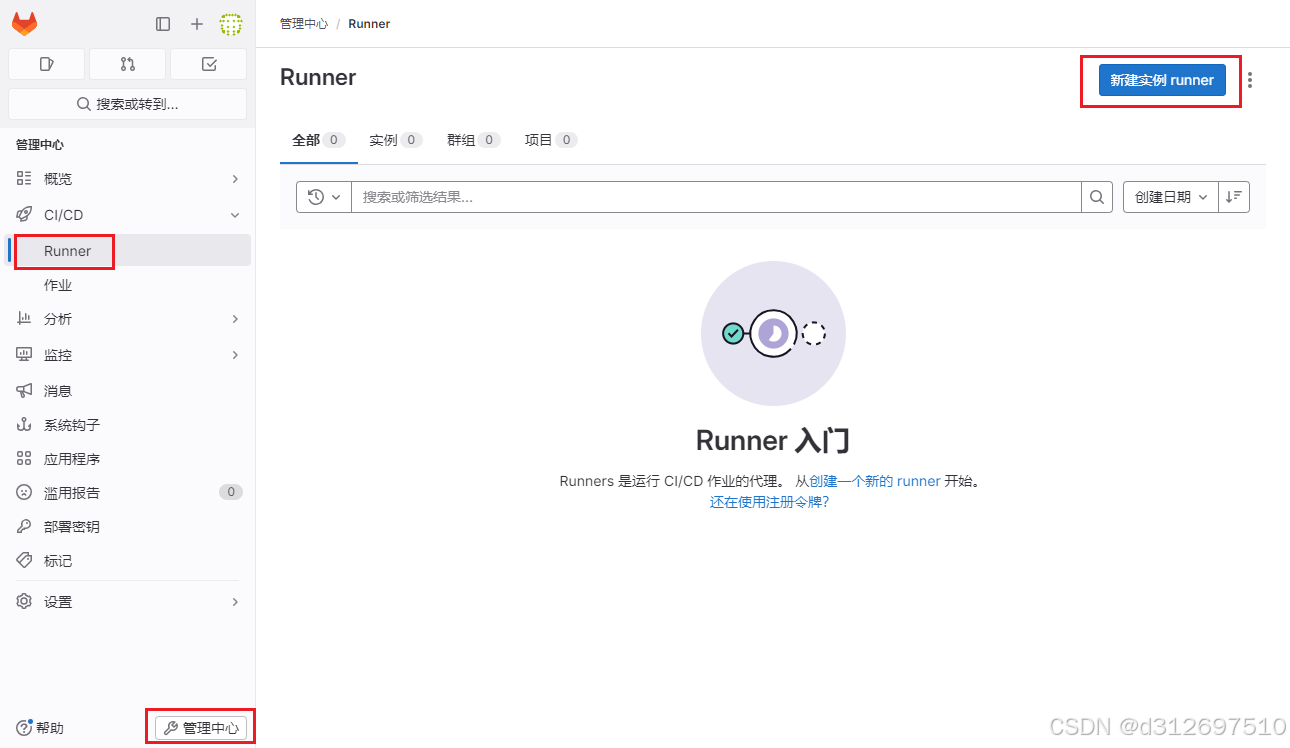
Task: Click the 滥用报告 face icon
Action: click(x=24, y=493)
